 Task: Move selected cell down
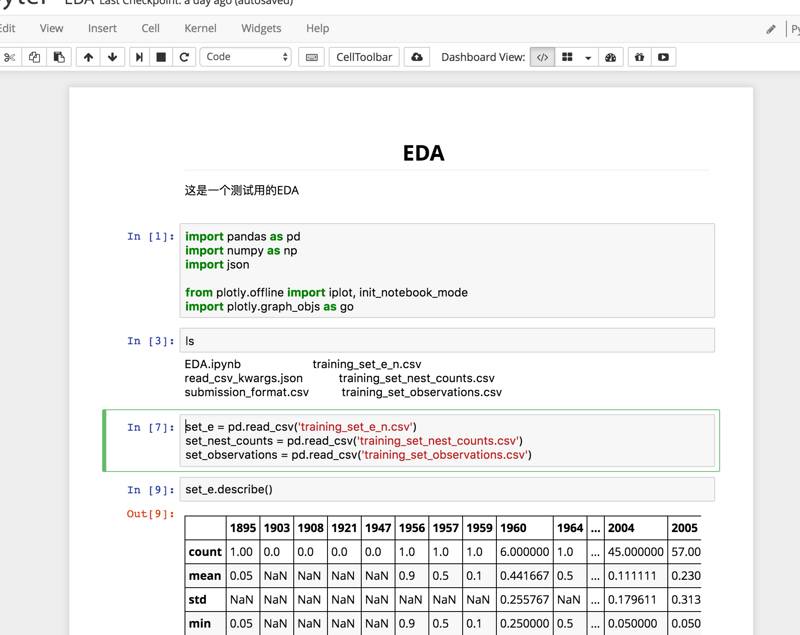tap(113, 57)
